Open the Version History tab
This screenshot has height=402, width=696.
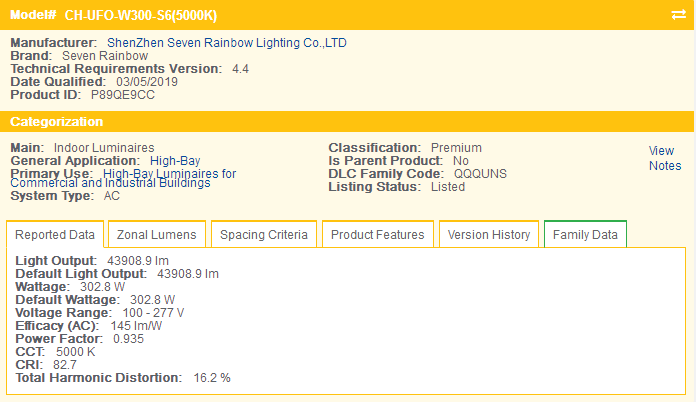click(x=488, y=235)
